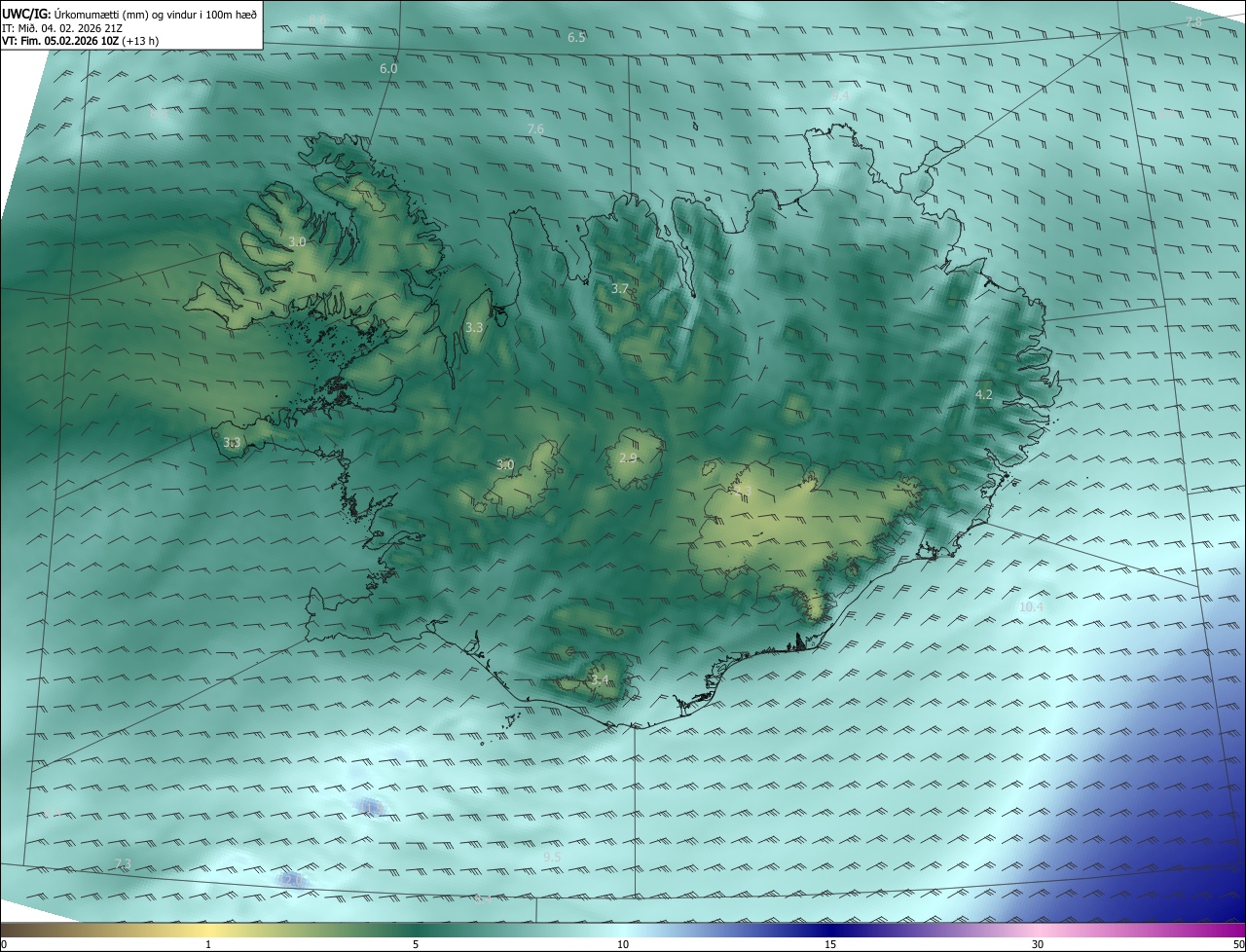Click the color scale tick label 10

623,944
